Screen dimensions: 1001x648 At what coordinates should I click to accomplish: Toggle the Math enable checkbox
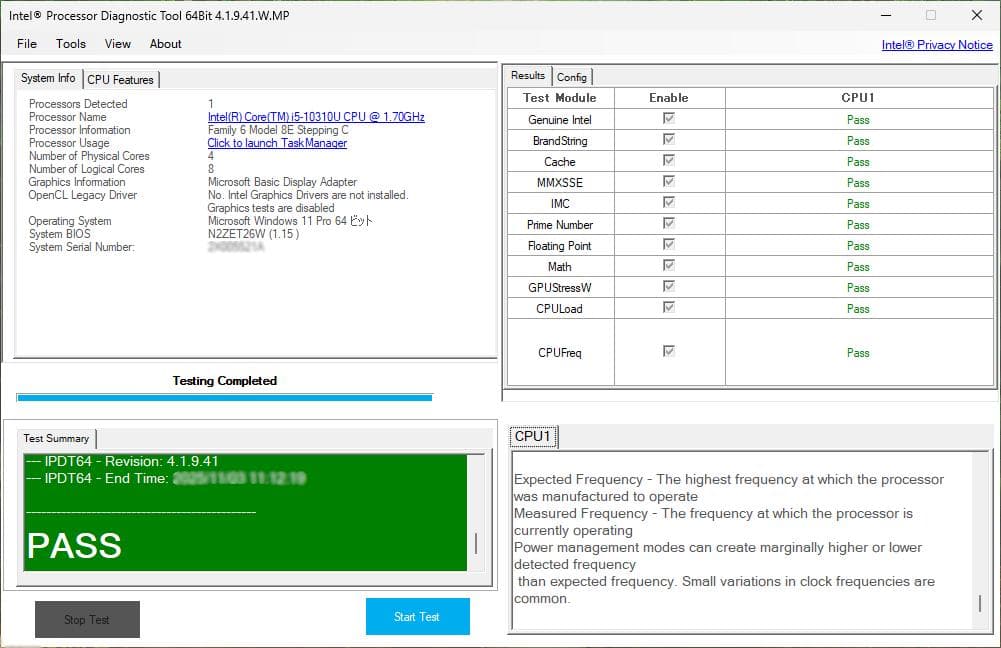(x=668, y=265)
